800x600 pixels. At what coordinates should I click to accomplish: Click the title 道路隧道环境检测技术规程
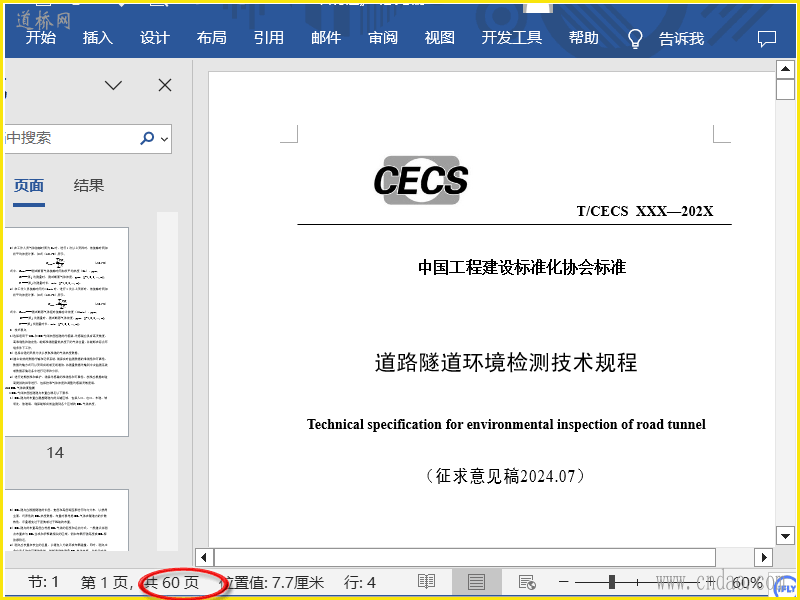pyautogui.click(x=506, y=363)
